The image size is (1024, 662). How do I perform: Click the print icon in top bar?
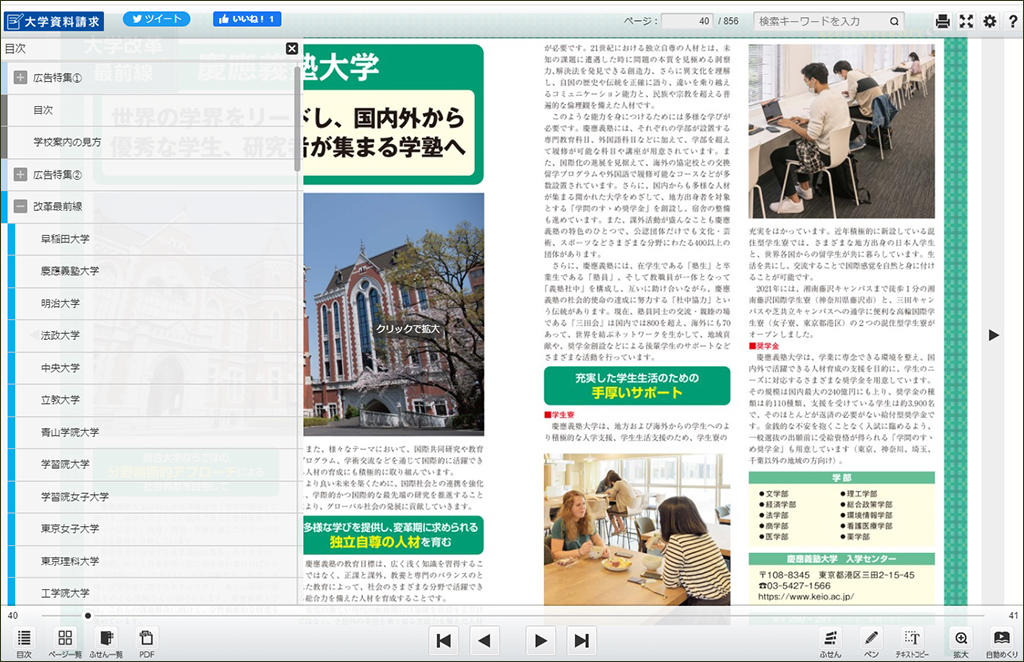(942, 21)
